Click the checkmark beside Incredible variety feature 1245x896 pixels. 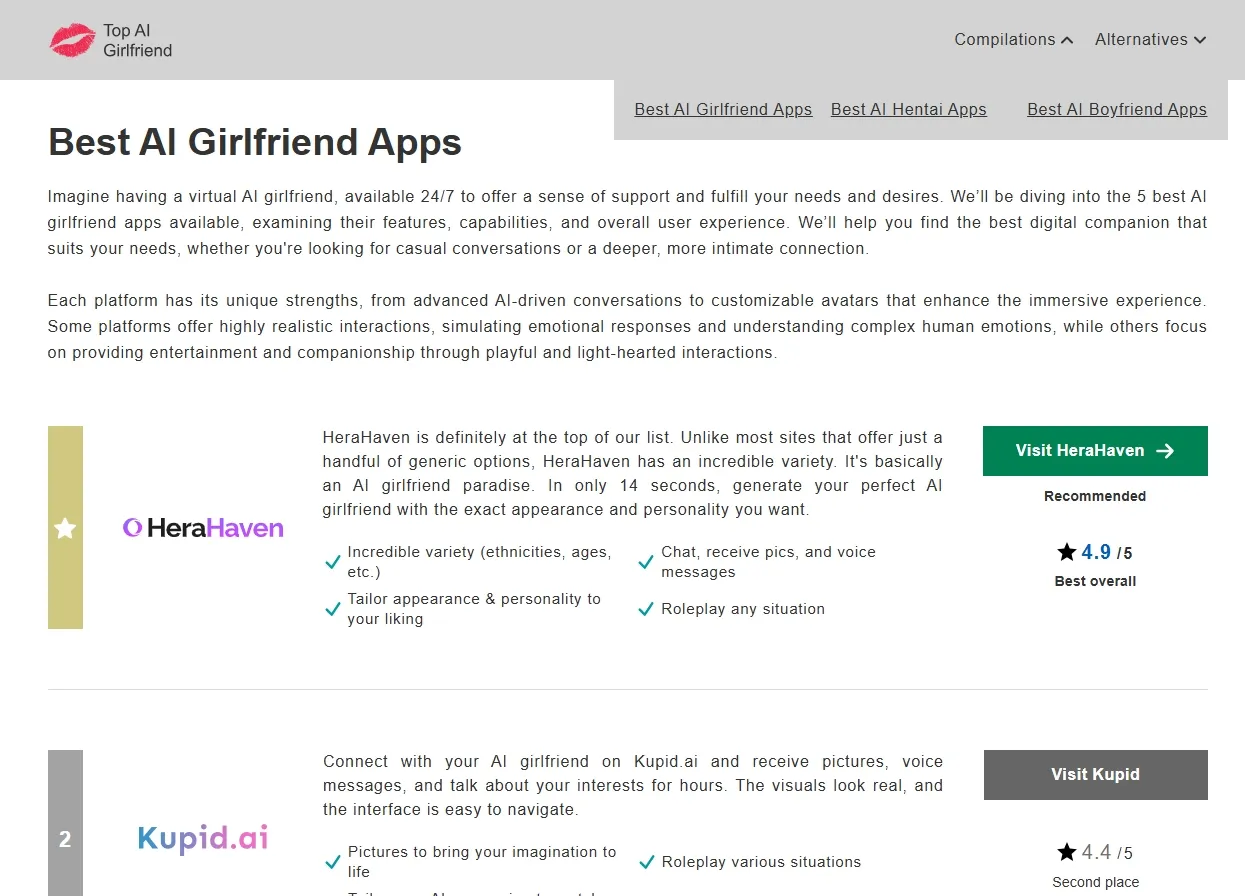(x=332, y=561)
